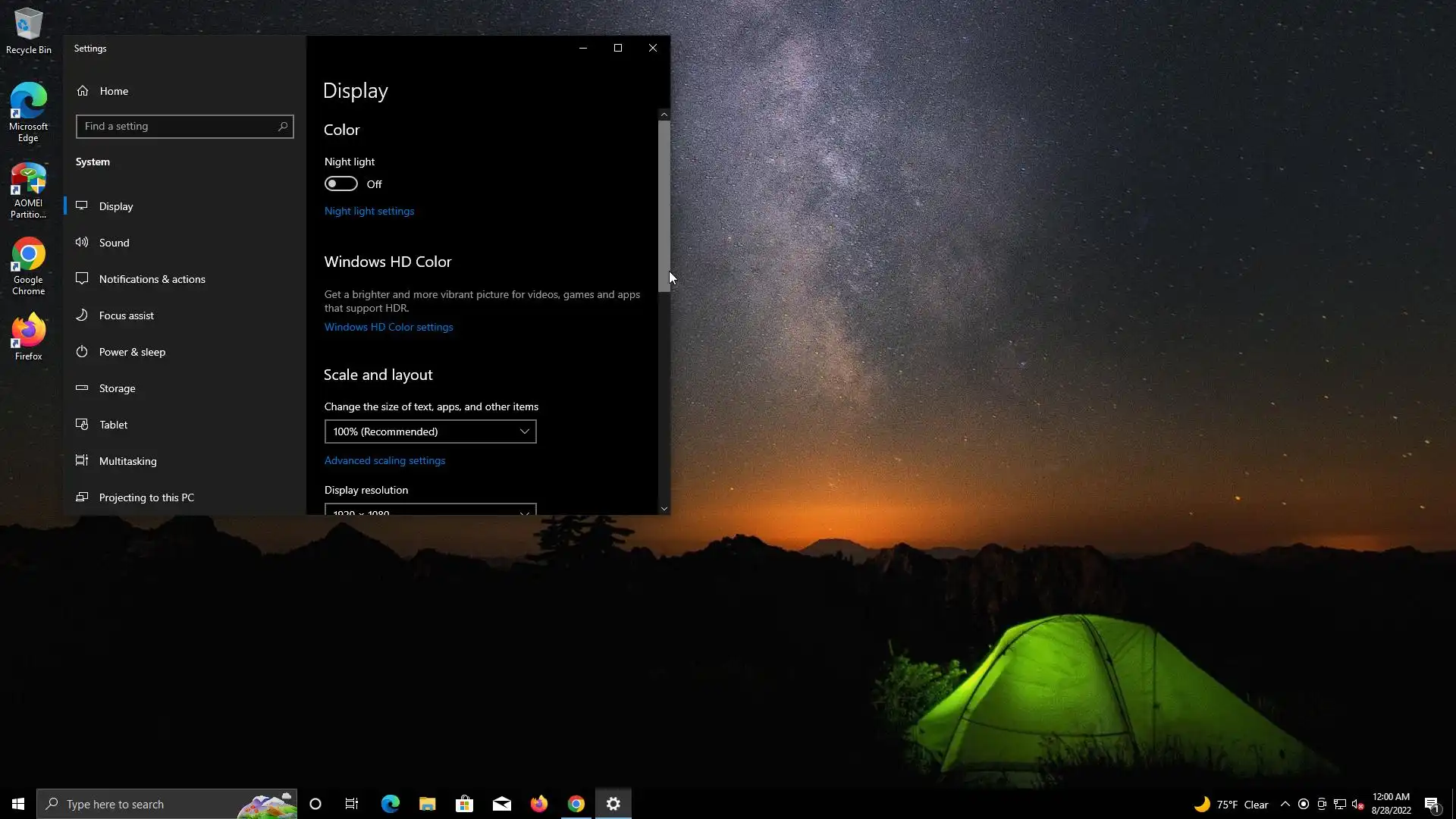This screenshot has width=1456, height=819.
Task: Click the search magnifier in Find a setting
Action: click(283, 127)
